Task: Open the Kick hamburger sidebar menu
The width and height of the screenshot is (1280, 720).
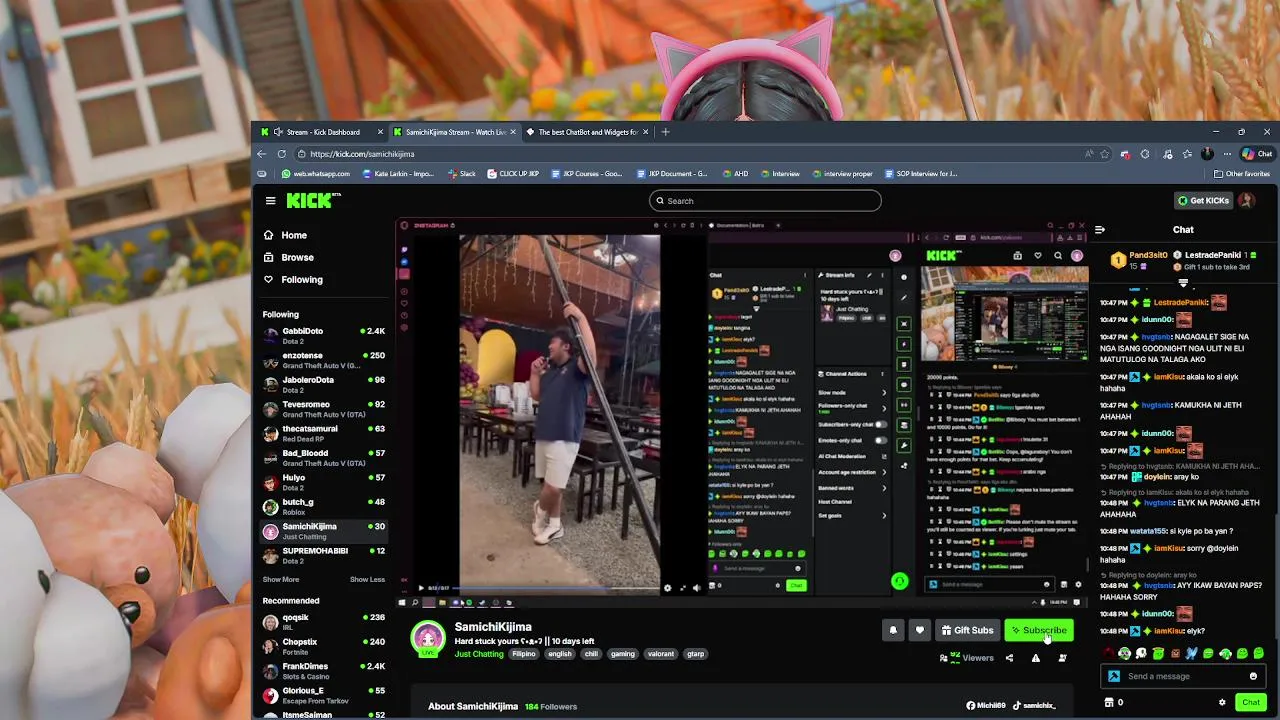Action: [270, 201]
